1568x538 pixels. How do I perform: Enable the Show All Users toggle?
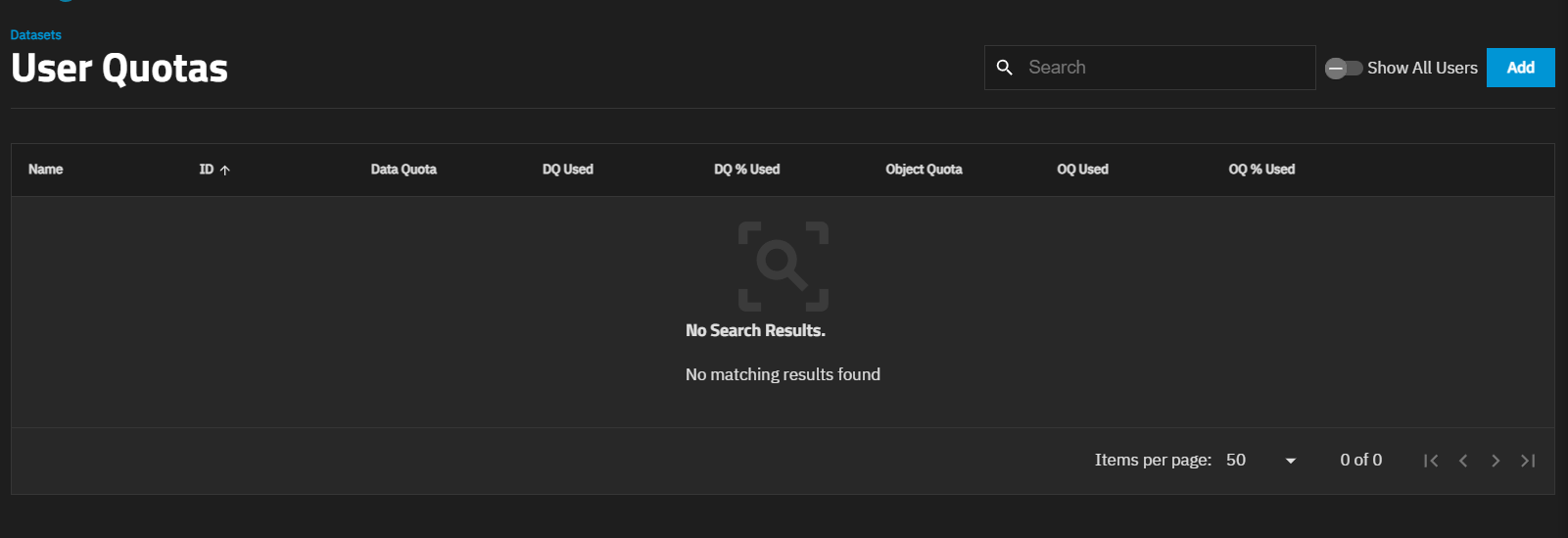click(1344, 68)
